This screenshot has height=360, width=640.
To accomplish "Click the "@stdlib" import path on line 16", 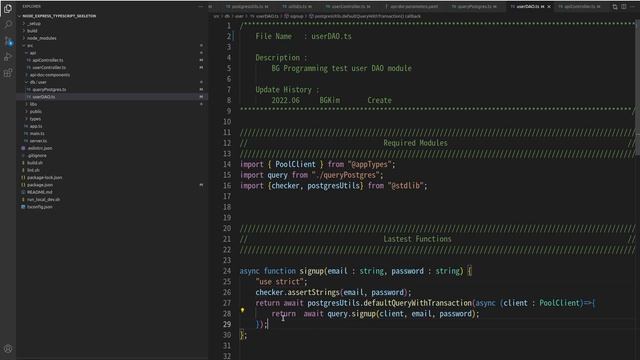I will click(405, 186).
